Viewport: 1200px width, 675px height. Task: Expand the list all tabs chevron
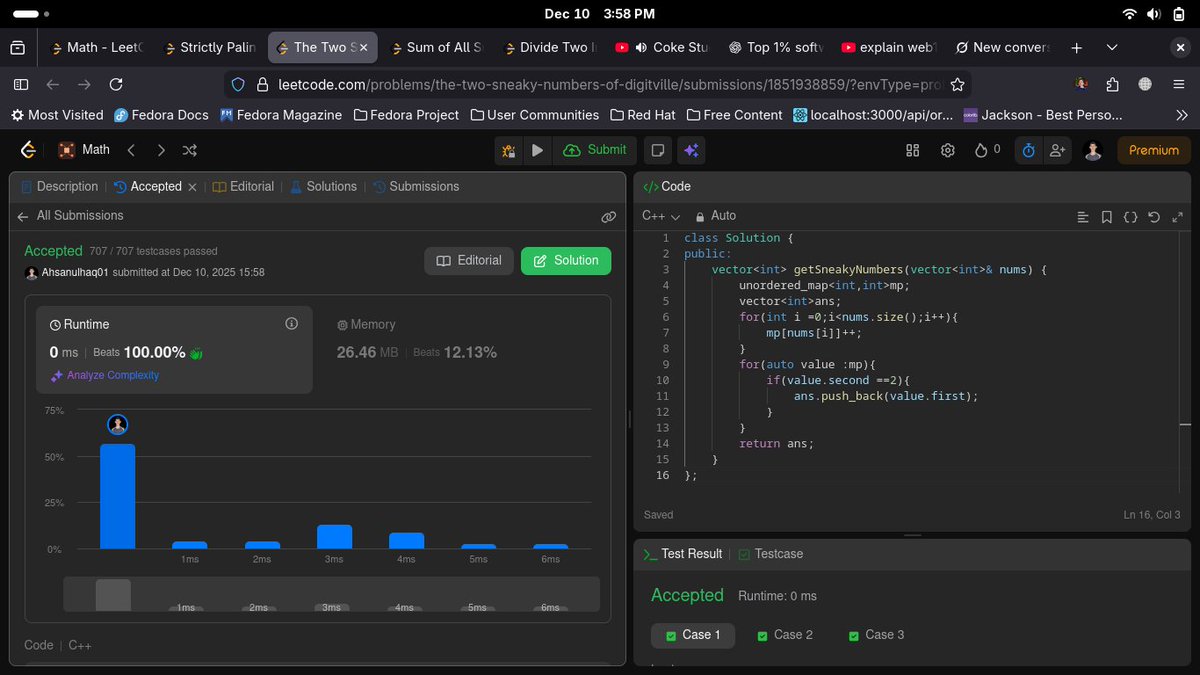point(1112,47)
